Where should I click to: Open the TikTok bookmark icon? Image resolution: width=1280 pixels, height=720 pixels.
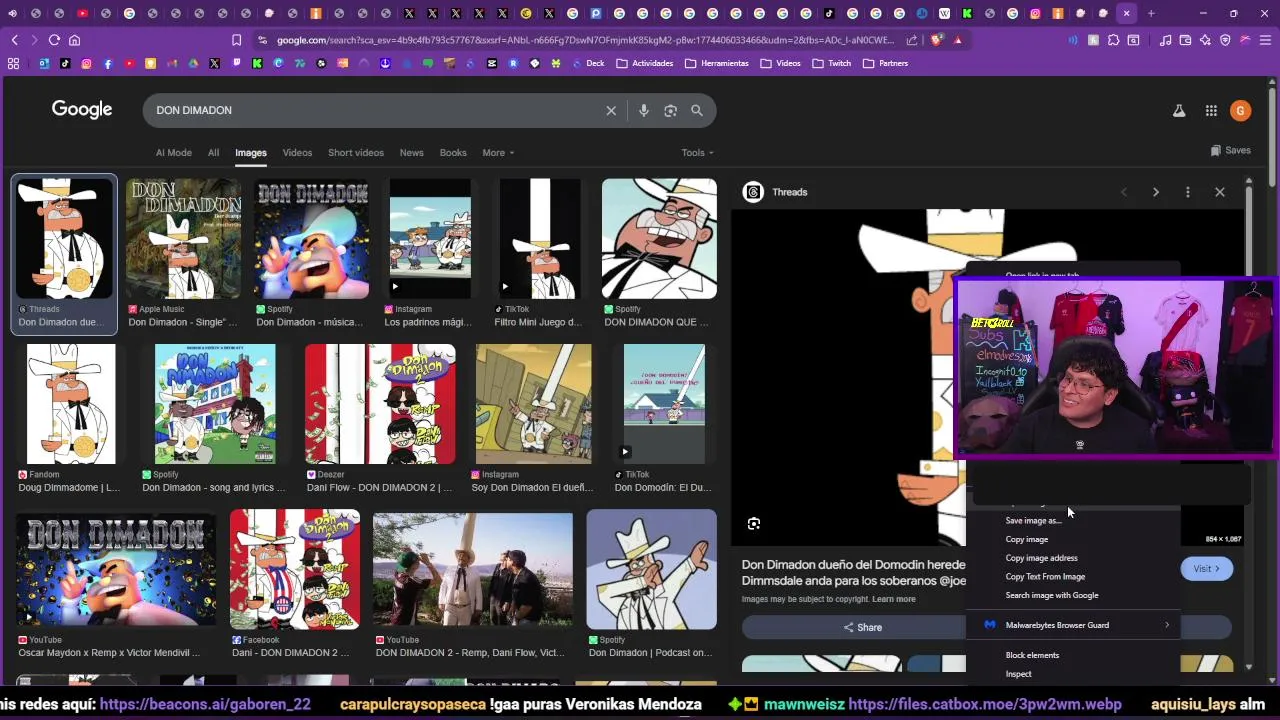coord(65,63)
